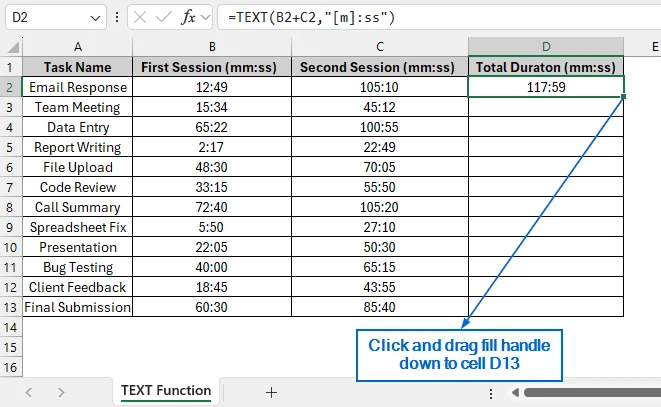Click the horizontal scrollbar thumb

(x=592, y=393)
